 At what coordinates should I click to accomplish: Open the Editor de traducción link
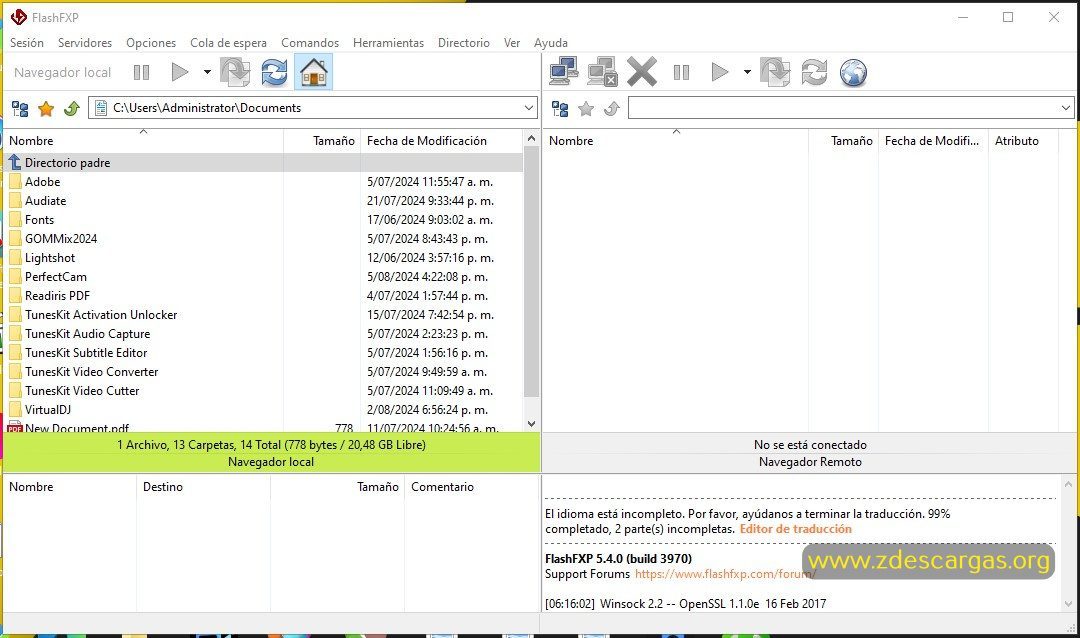point(796,529)
